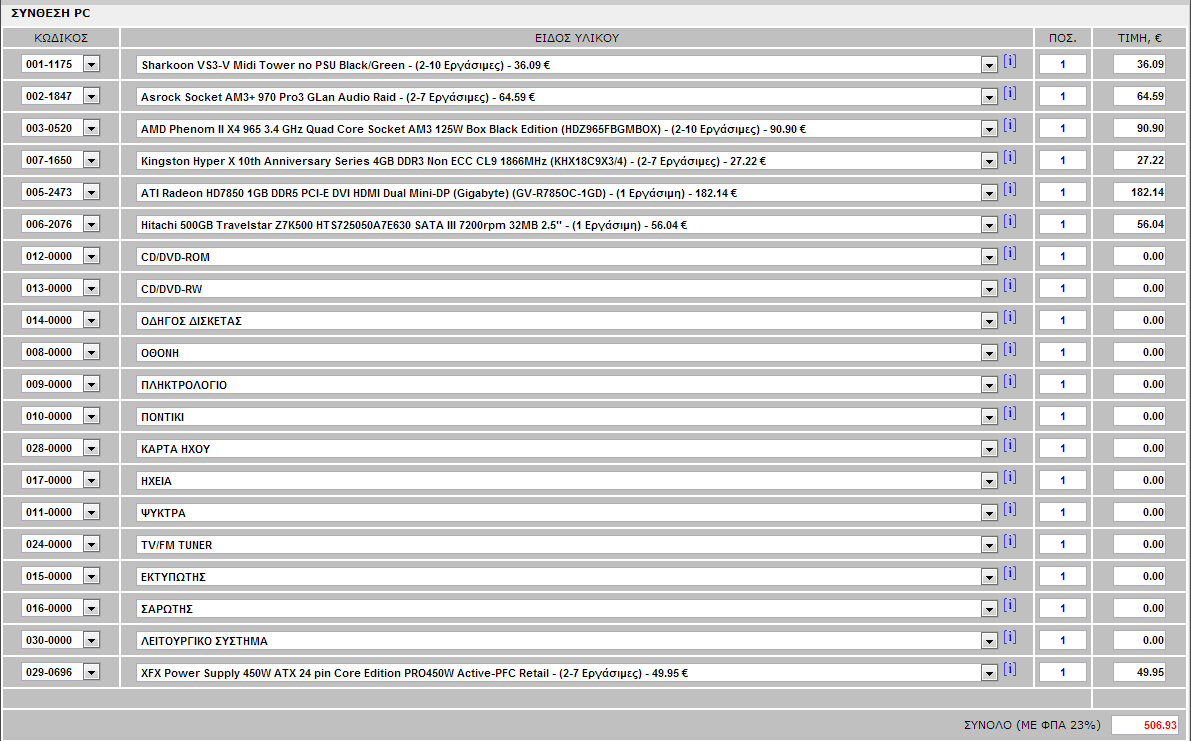
Task: Open info link for AMD Phenom II row
Action: [x=1009, y=125]
